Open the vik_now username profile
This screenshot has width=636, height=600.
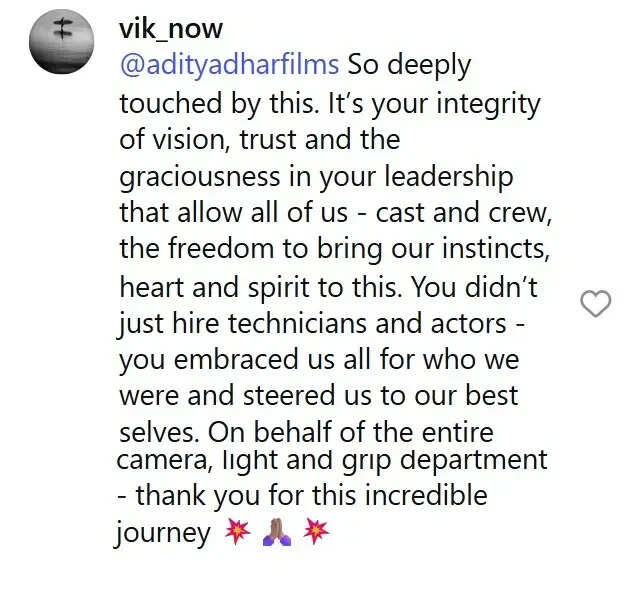pos(171,29)
